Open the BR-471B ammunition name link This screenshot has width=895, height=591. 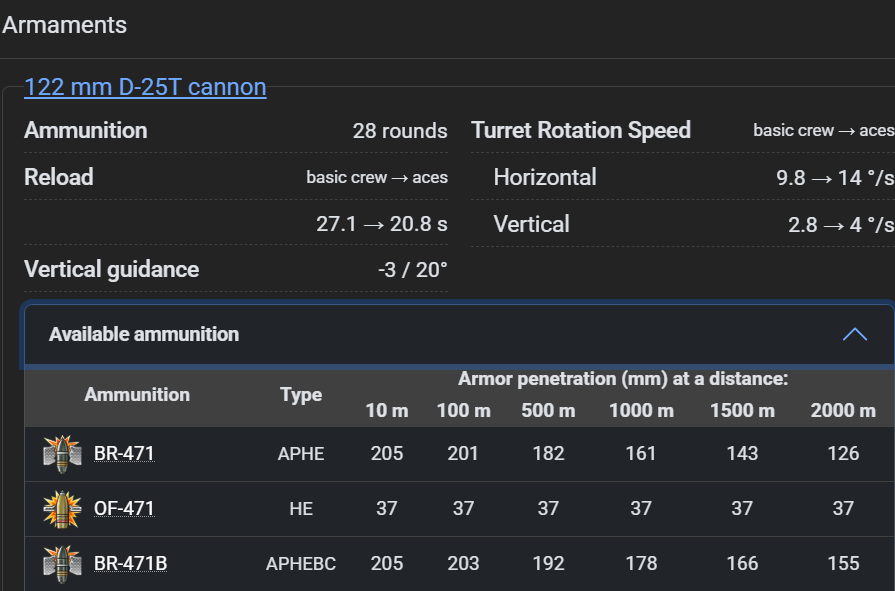pyautogui.click(x=130, y=564)
